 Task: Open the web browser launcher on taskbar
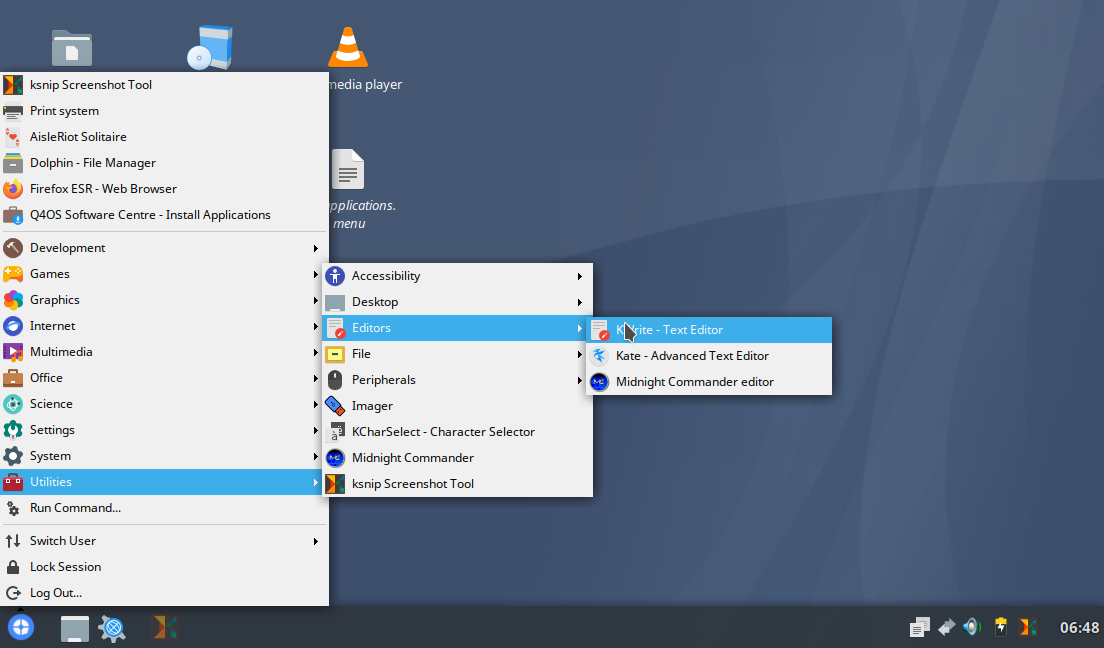113,628
